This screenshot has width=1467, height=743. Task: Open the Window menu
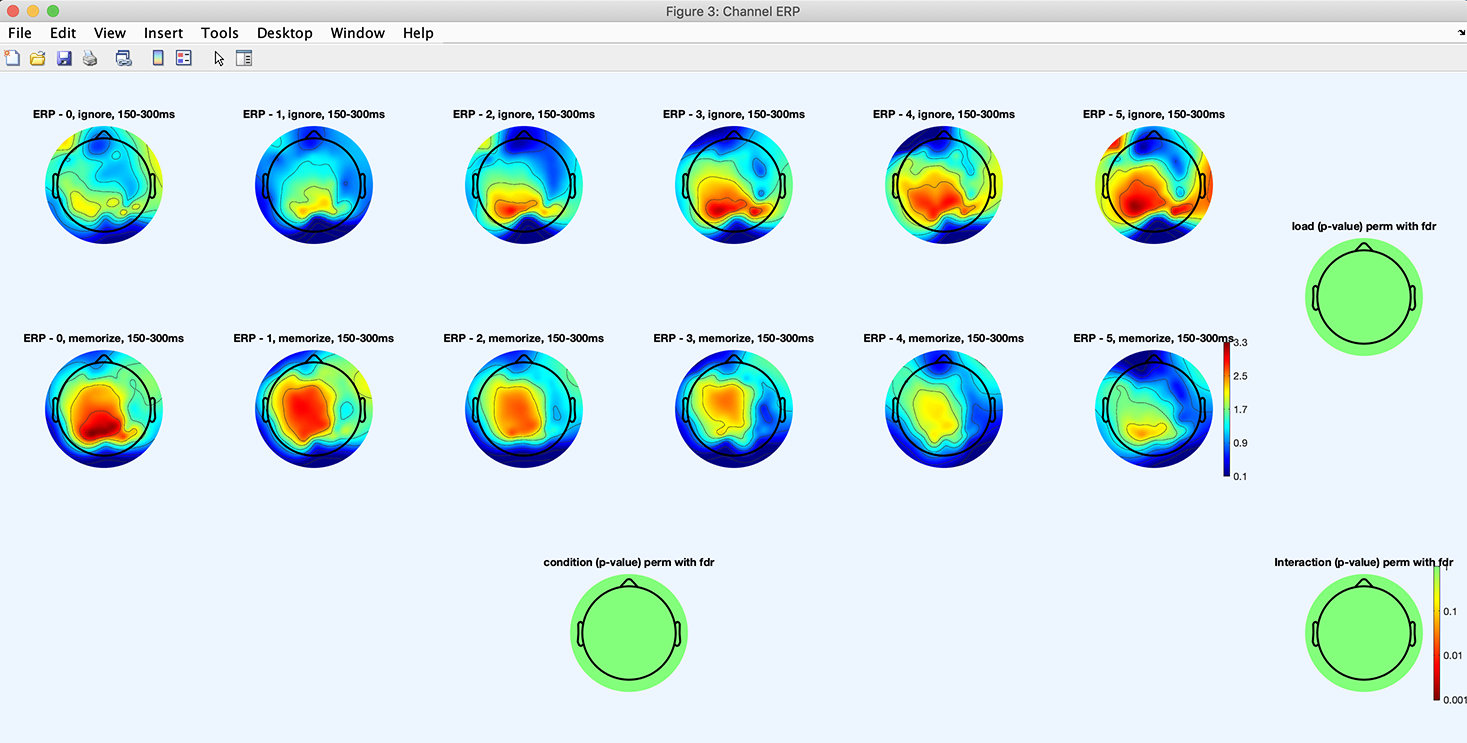pos(357,33)
